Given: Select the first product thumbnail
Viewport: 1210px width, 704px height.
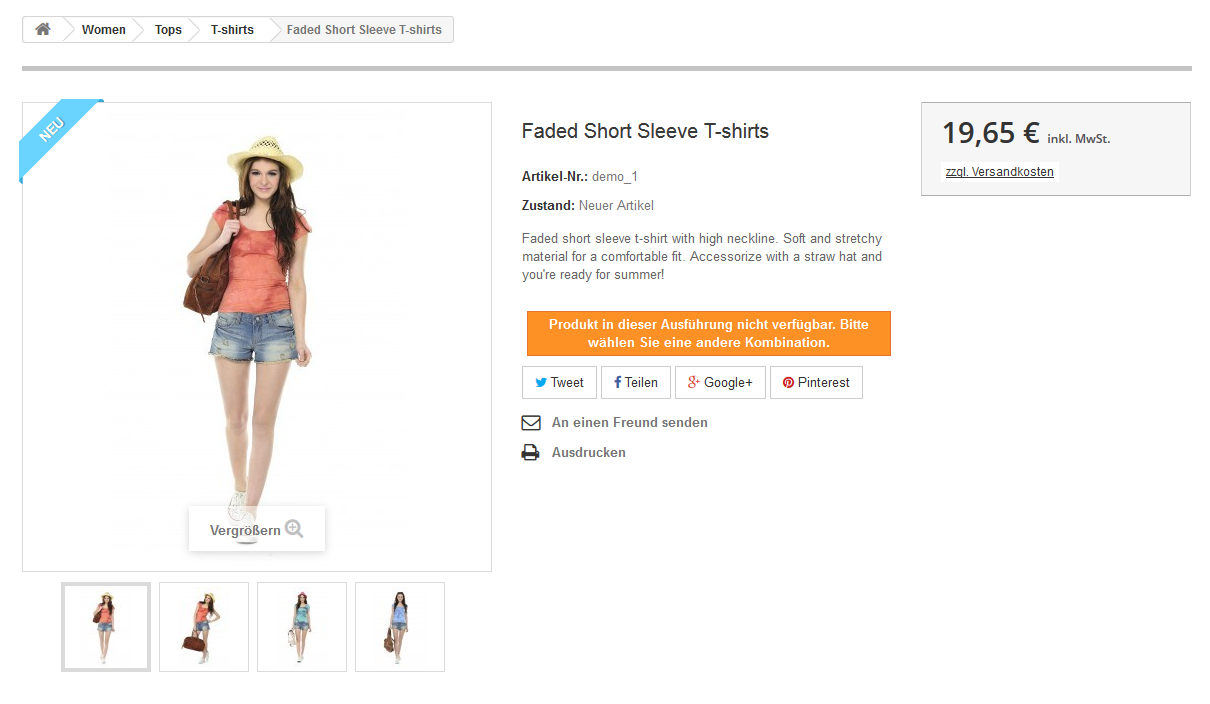Looking at the screenshot, I should click(x=106, y=627).
